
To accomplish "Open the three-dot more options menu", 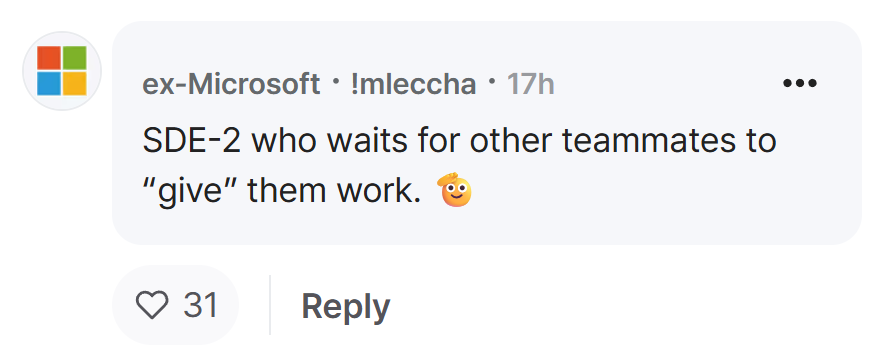I will click(x=800, y=84).
